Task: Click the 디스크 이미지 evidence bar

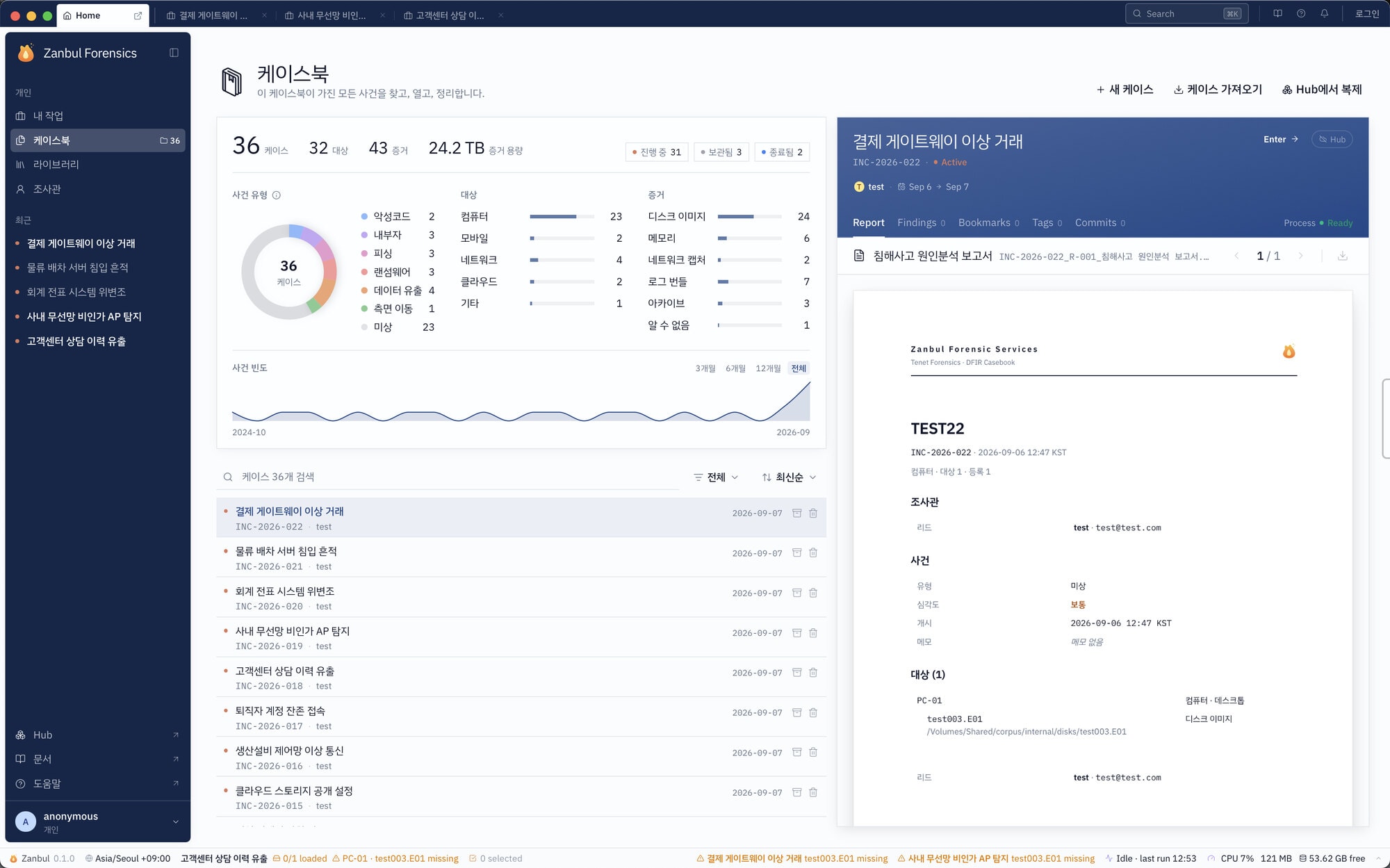Action: pos(750,217)
